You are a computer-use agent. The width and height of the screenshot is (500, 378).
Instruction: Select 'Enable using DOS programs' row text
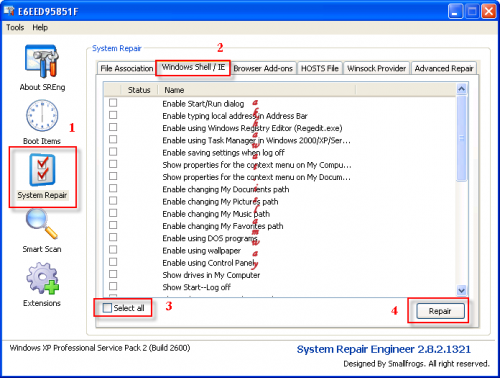(210, 238)
